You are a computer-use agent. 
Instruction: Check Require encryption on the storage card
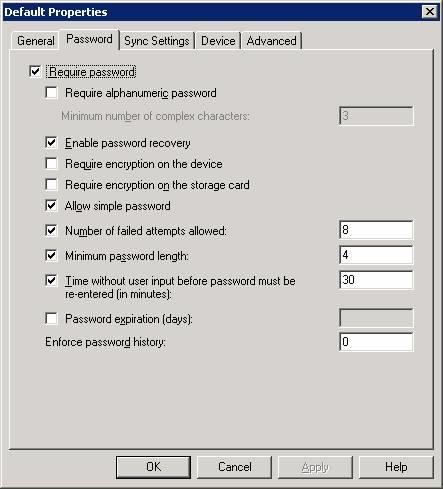pos(51,185)
